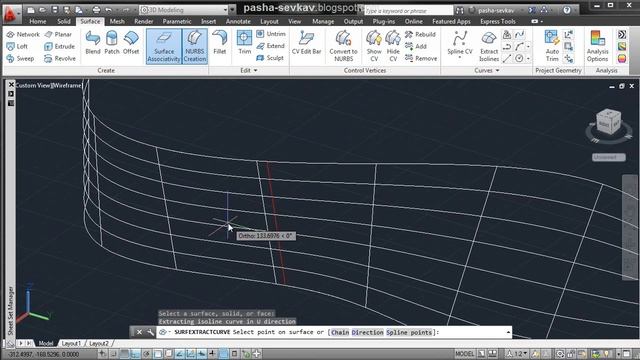The image size is (640, 360).
Task: Click the pasha-sevkav account sign-in button
Action: coord(496,10)
